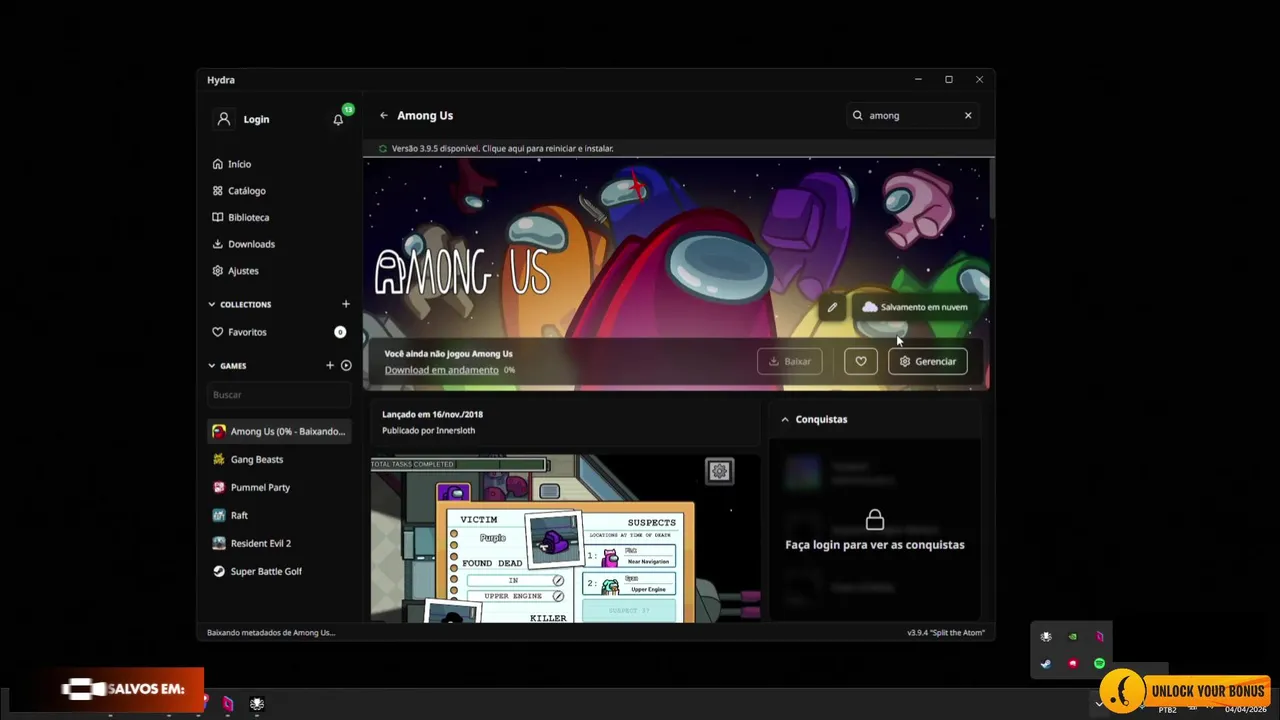Open Salvamento em nuvem cloud saves
1280x720 pixels.
(x=914, y=307)
